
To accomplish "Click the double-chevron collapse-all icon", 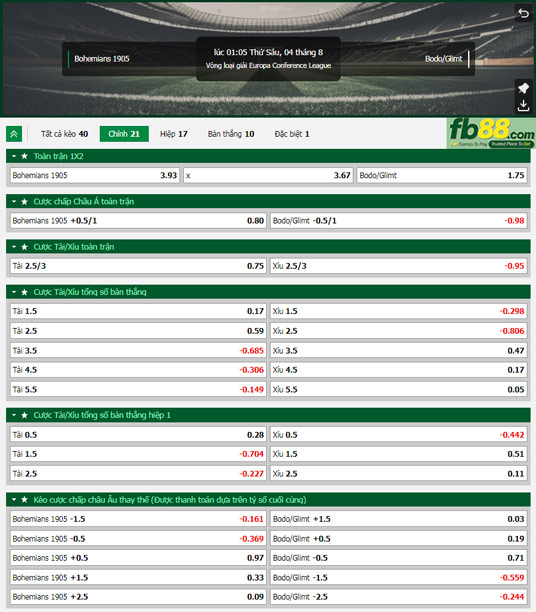I will (x=14, y=134).
